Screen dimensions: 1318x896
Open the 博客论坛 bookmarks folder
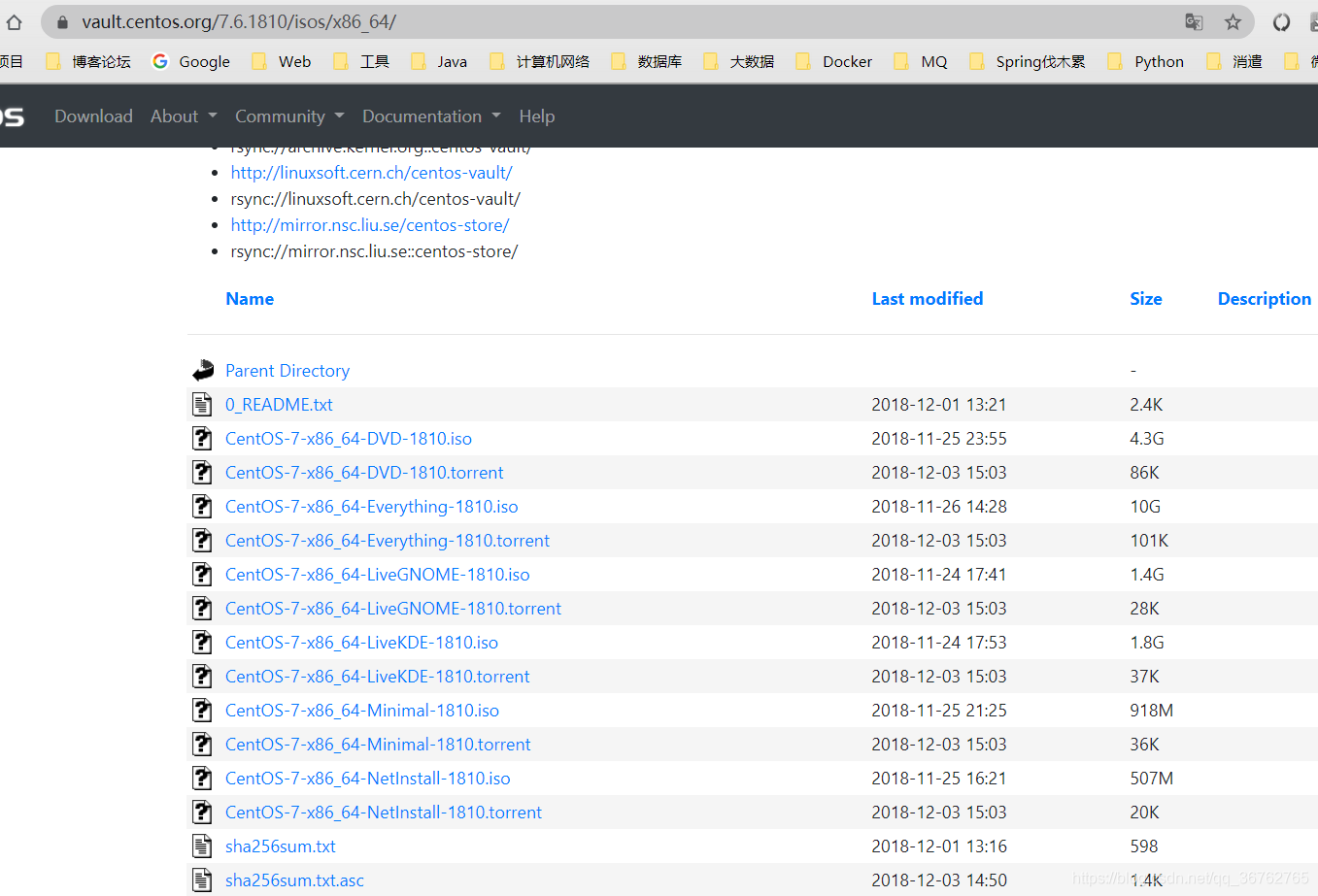pyautogui.click(x=88, y=61)
